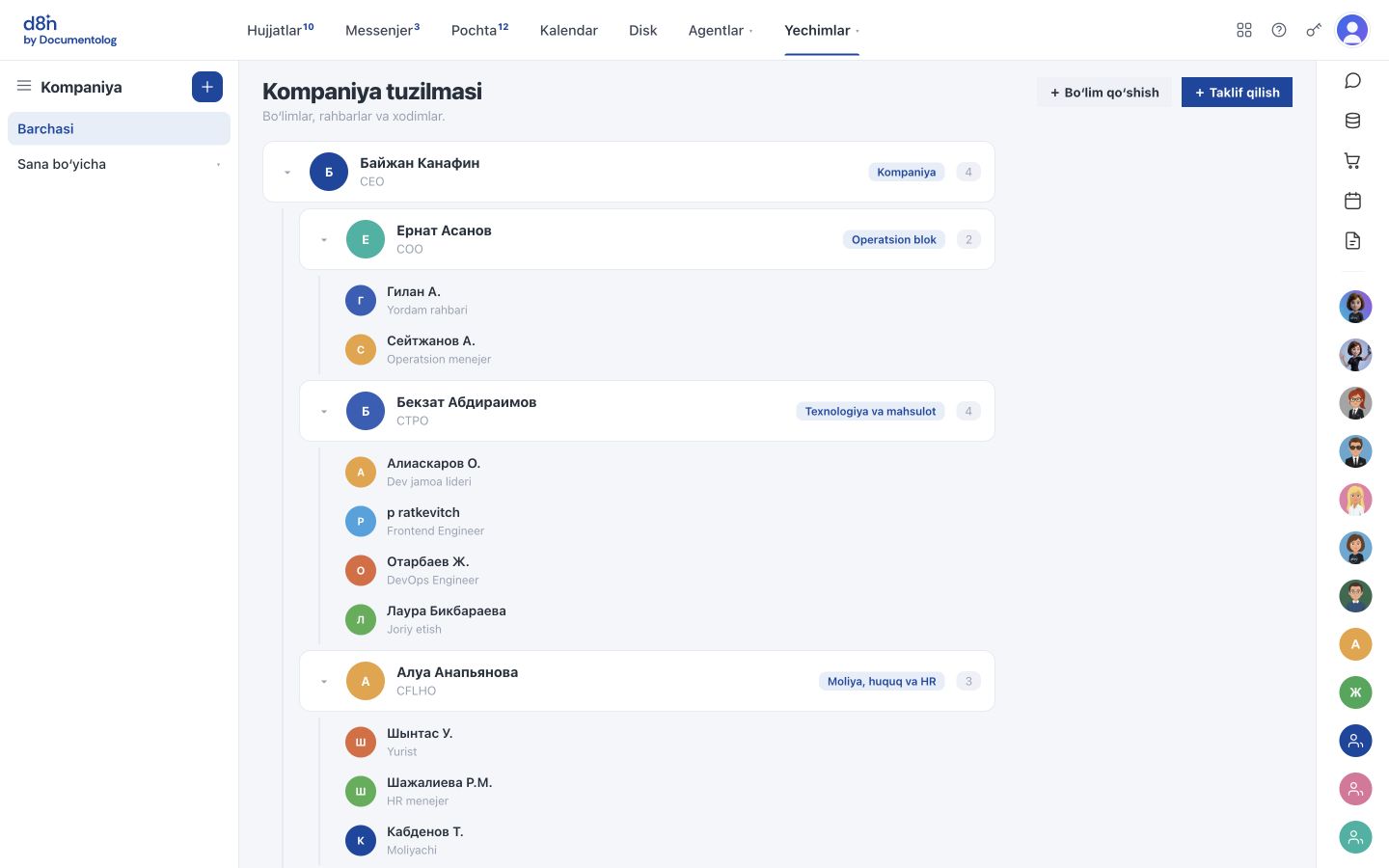This screenshot has height=868, width=1389.
Task: Collapse Ернат Асанов's Operatsion blok
Action: point(324,240)
